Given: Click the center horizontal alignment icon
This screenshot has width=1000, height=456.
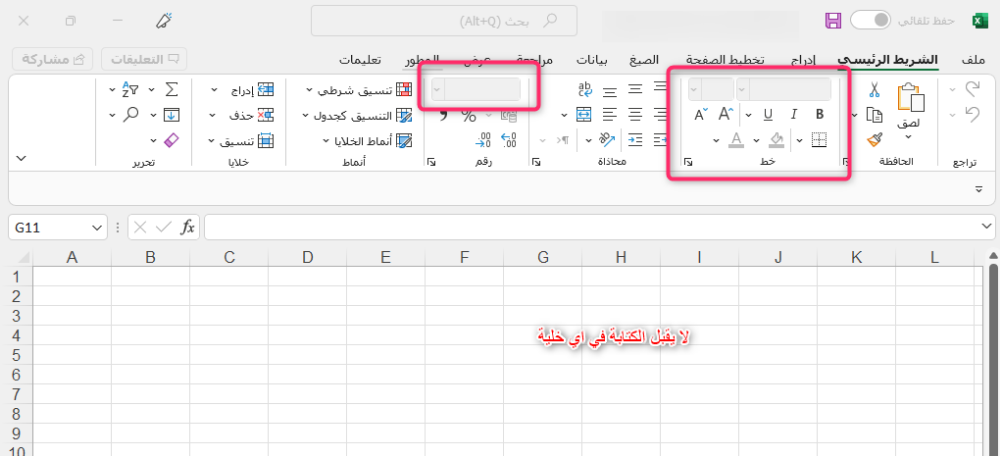Looking at the screenshot, I should tap(635, 115).
